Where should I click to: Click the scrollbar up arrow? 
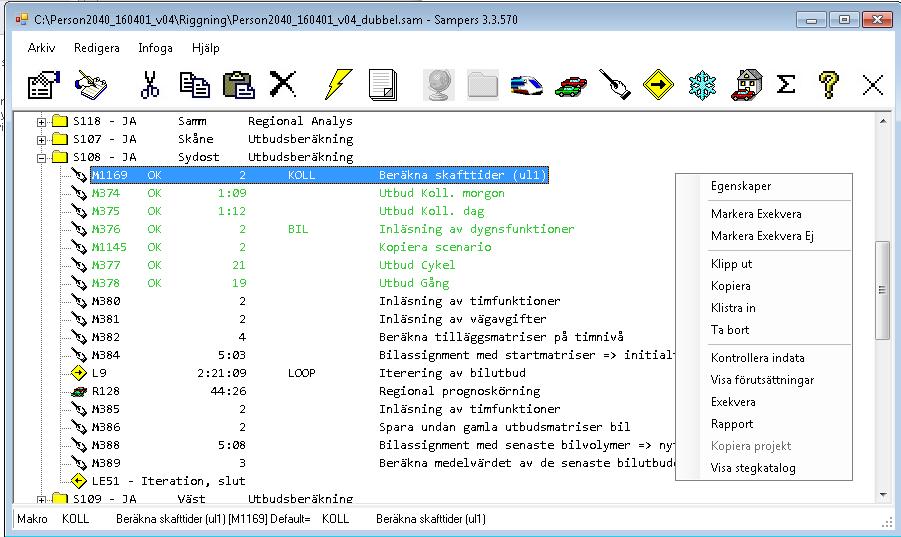click(x=883, y=121)
